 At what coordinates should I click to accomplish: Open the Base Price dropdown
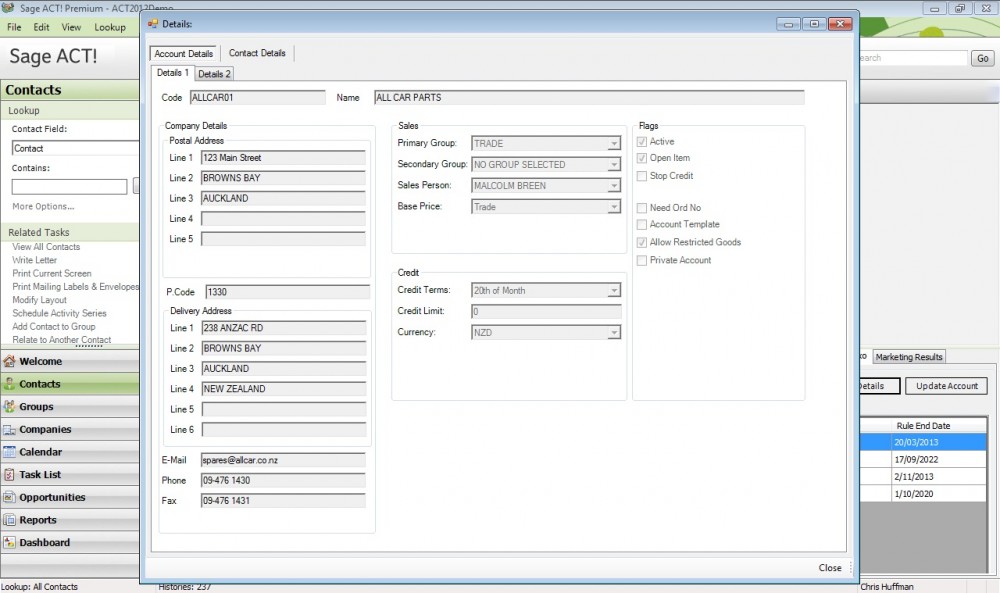coord(614,207)
